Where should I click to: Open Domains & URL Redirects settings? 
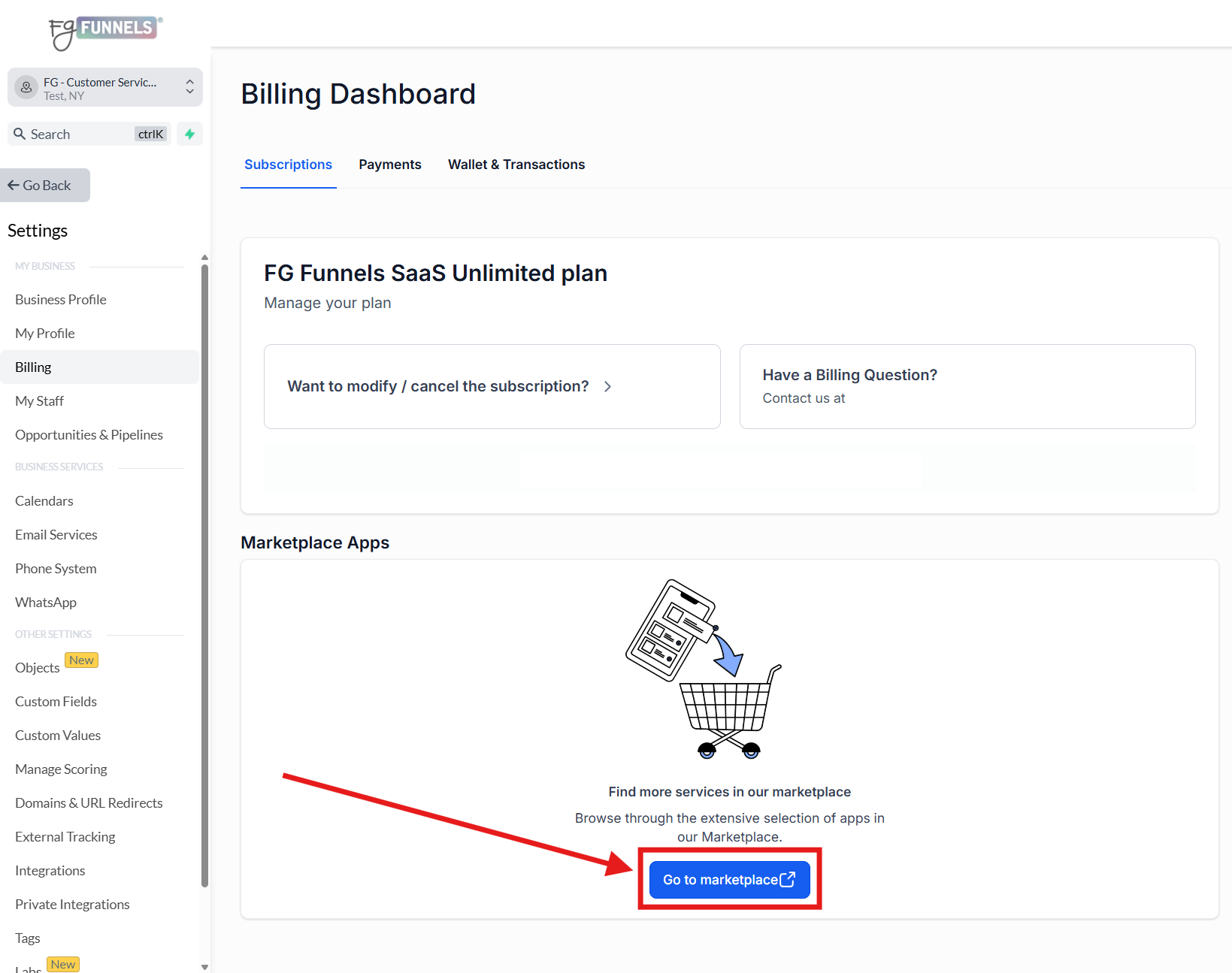pos(89,802)
